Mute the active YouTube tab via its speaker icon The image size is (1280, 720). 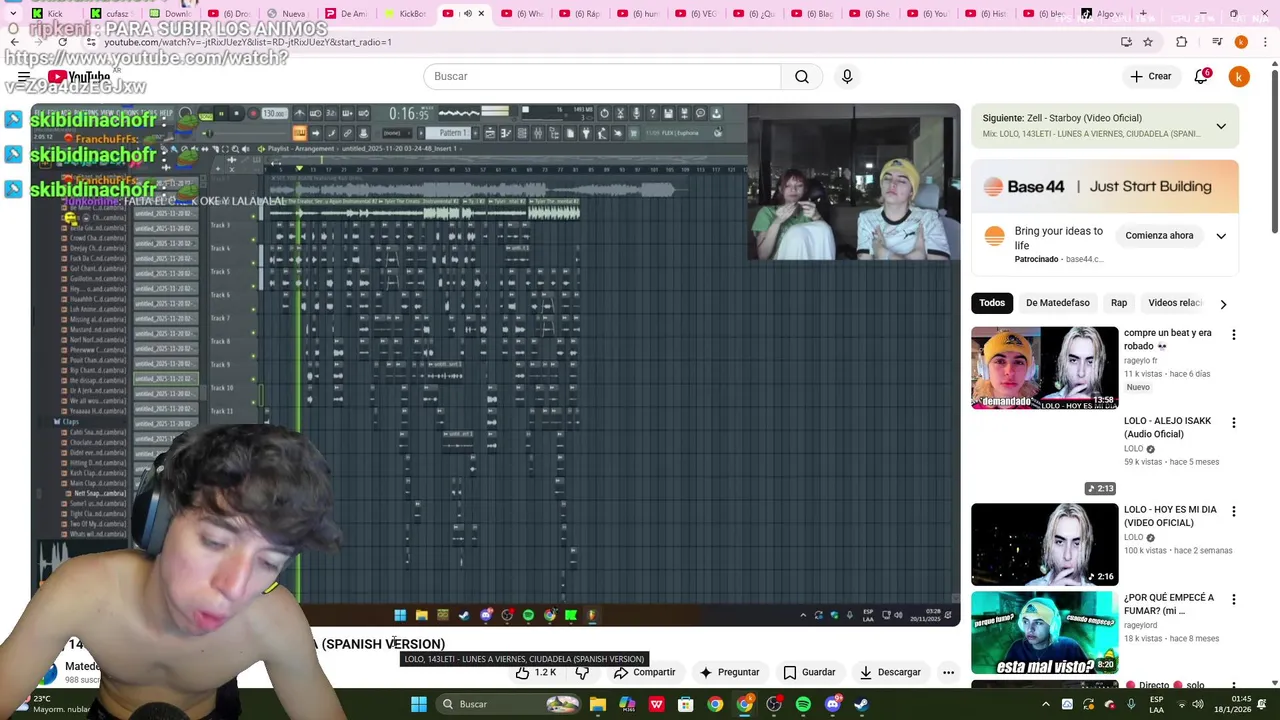[x=467, y=14]
